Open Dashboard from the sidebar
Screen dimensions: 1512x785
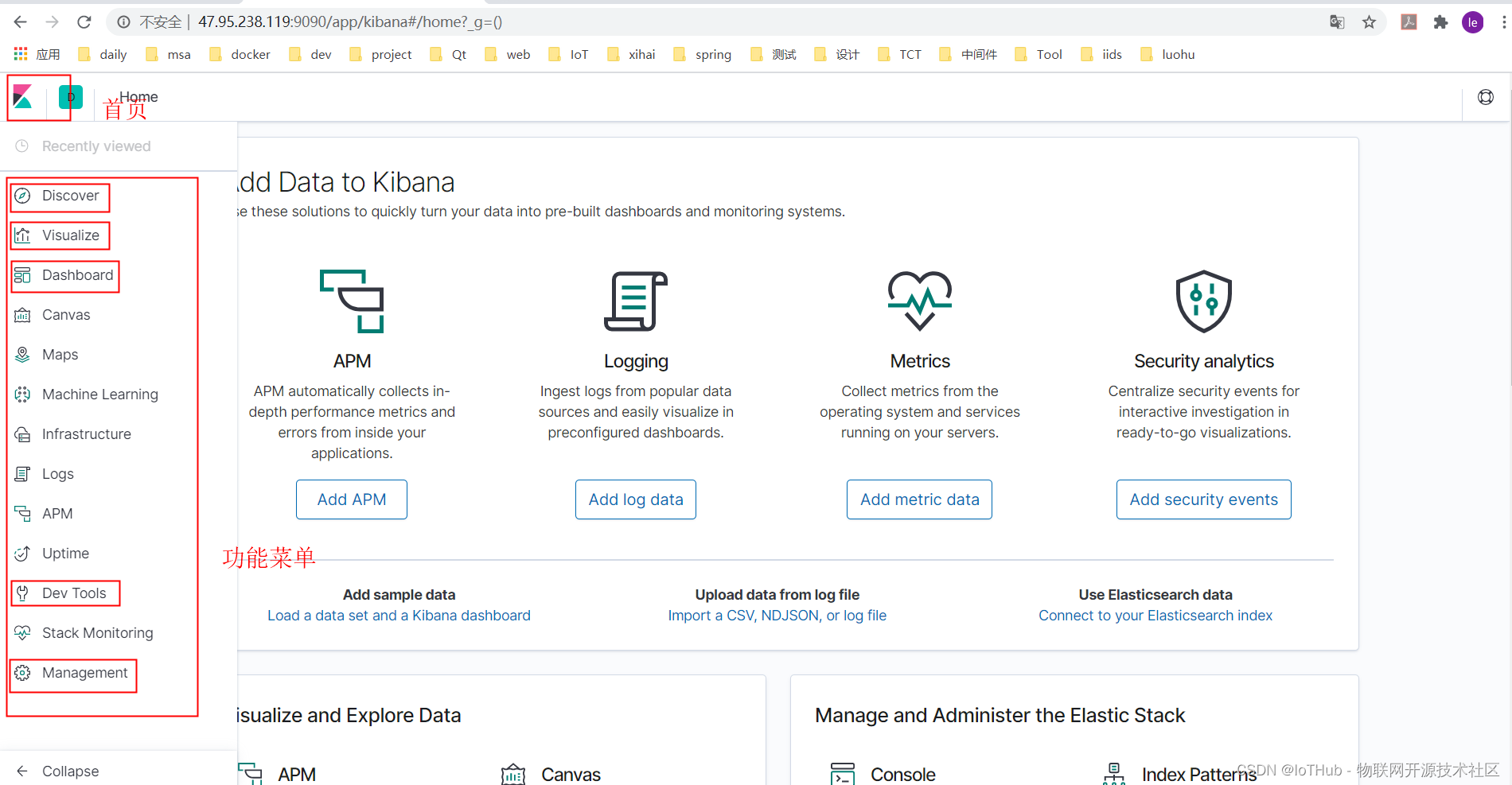point(77,275)
